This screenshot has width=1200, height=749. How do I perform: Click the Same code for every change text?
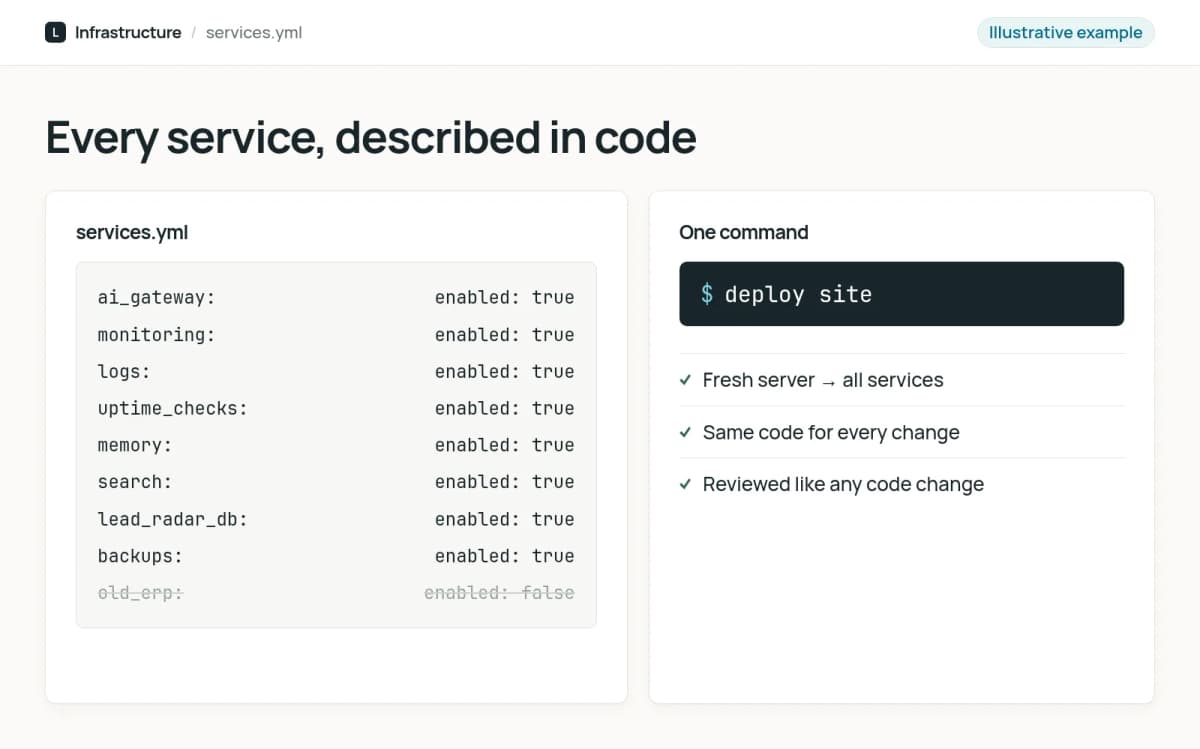coord(831,432)
